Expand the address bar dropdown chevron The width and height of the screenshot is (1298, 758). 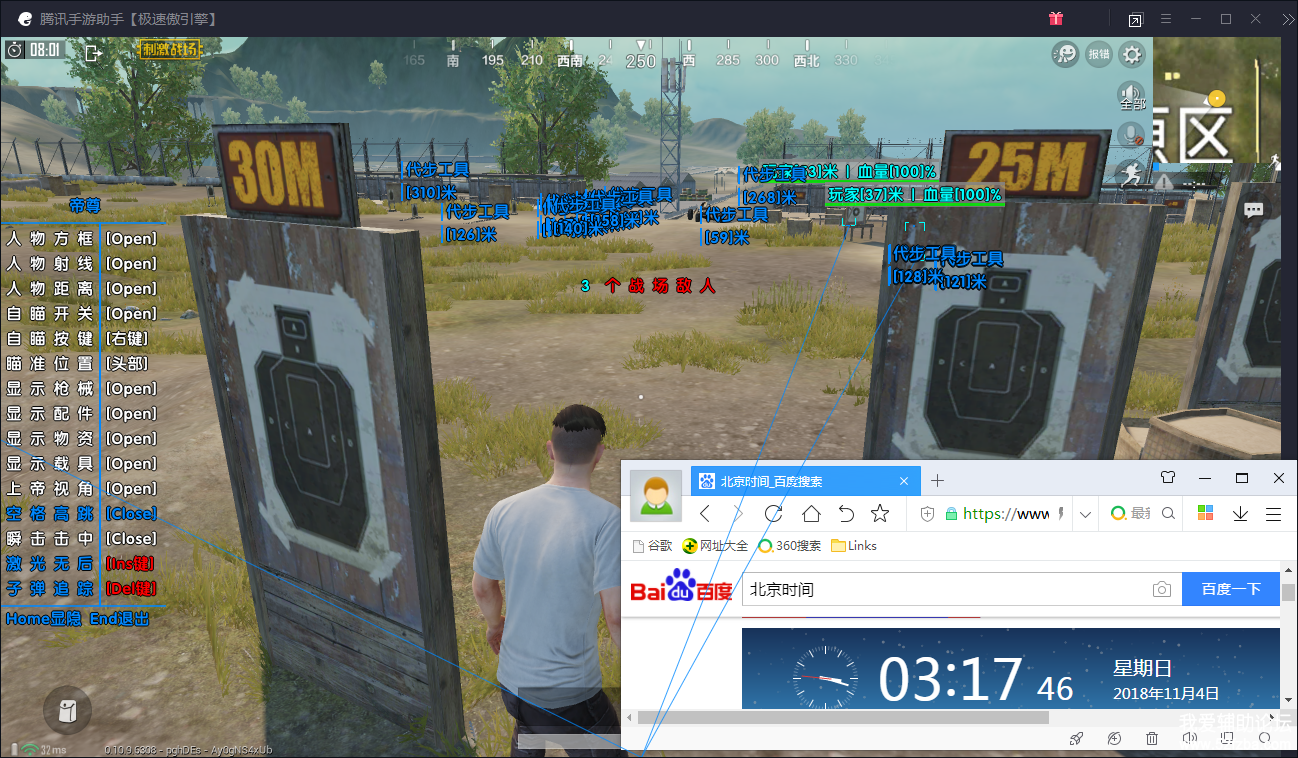point(1086,515)
